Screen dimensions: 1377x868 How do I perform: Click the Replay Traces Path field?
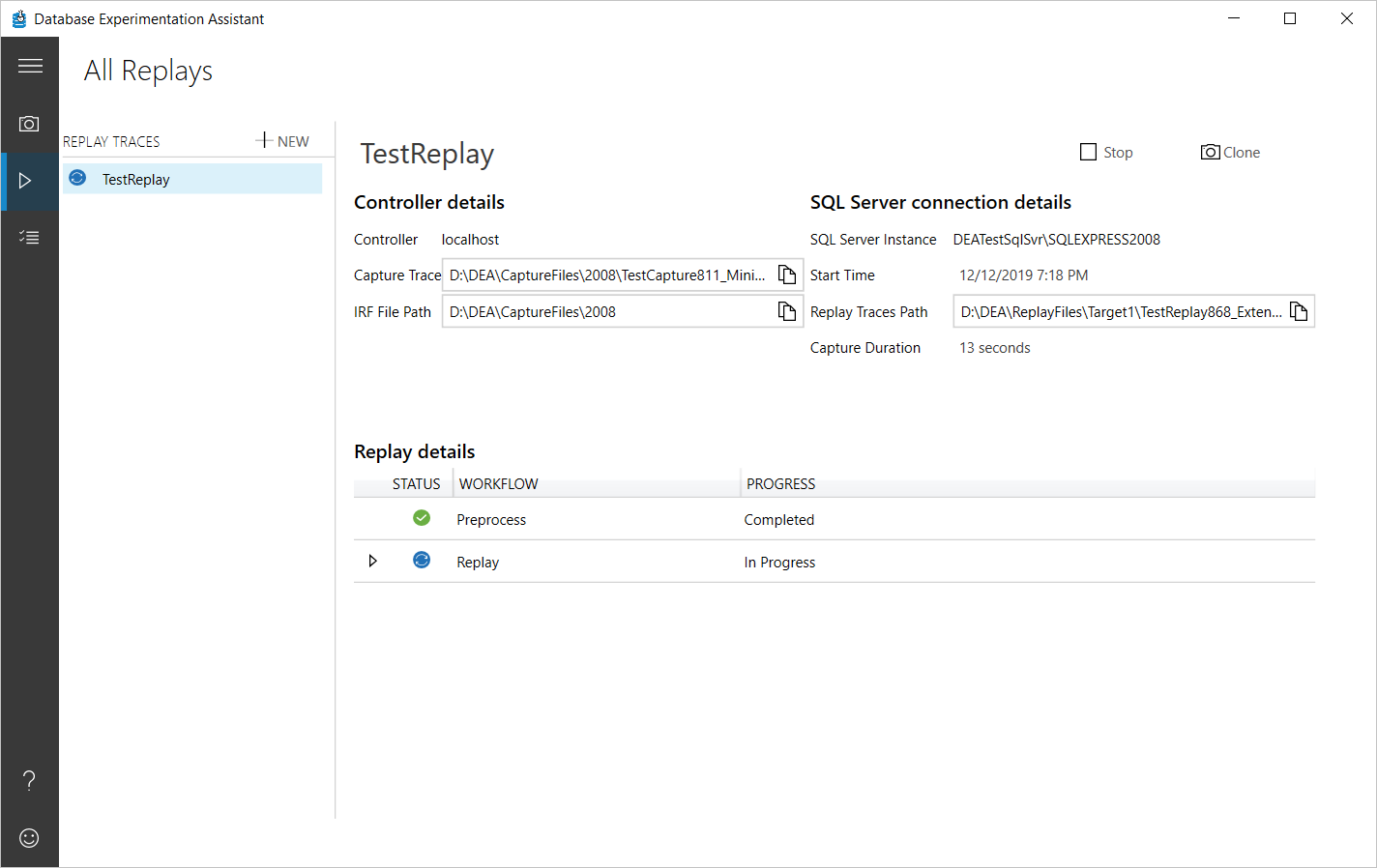[x=1120, y=311]
